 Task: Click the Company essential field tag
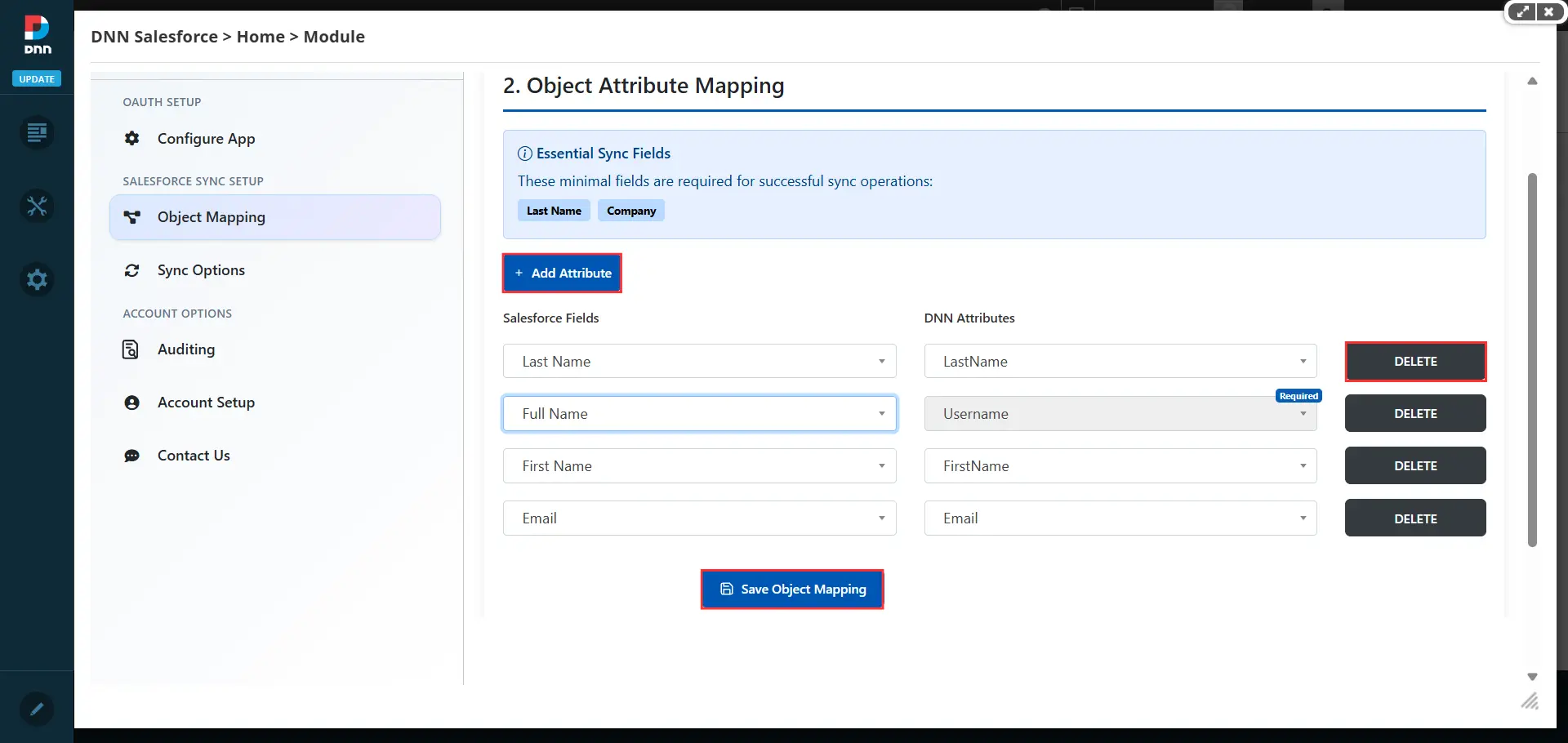click(x=631, y=211)
